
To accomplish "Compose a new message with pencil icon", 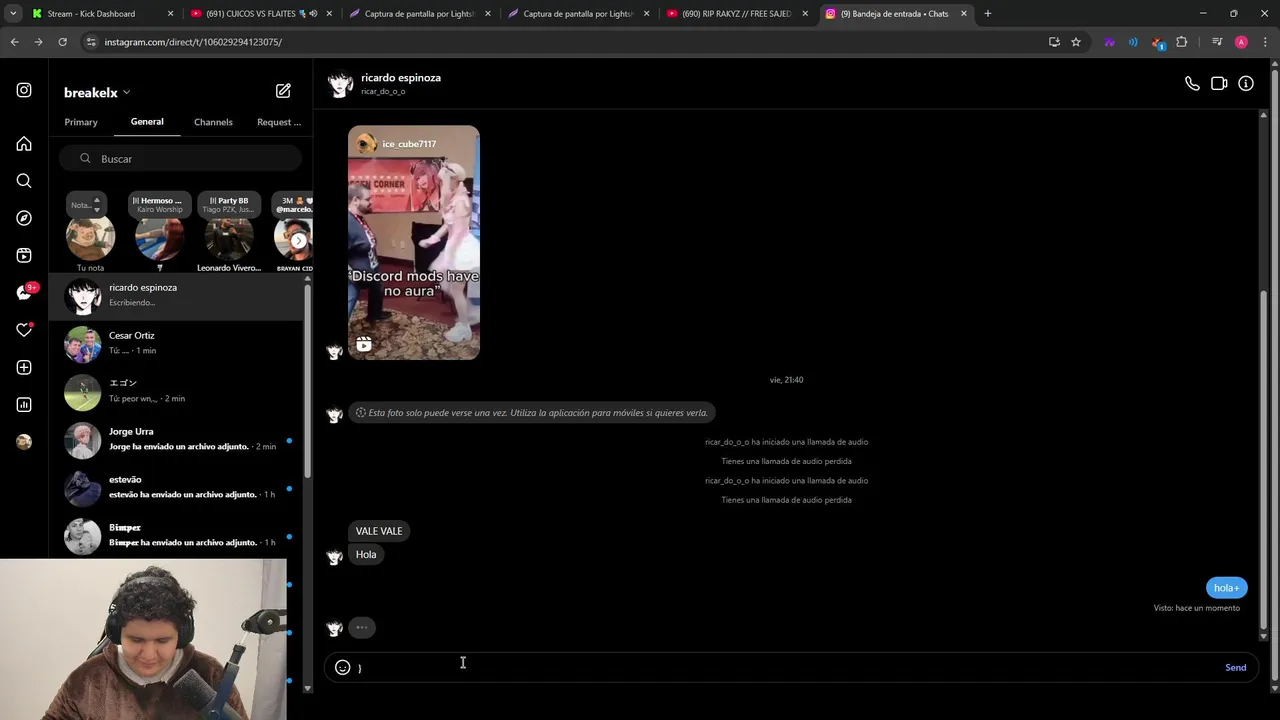I will [x=283, y=91].
